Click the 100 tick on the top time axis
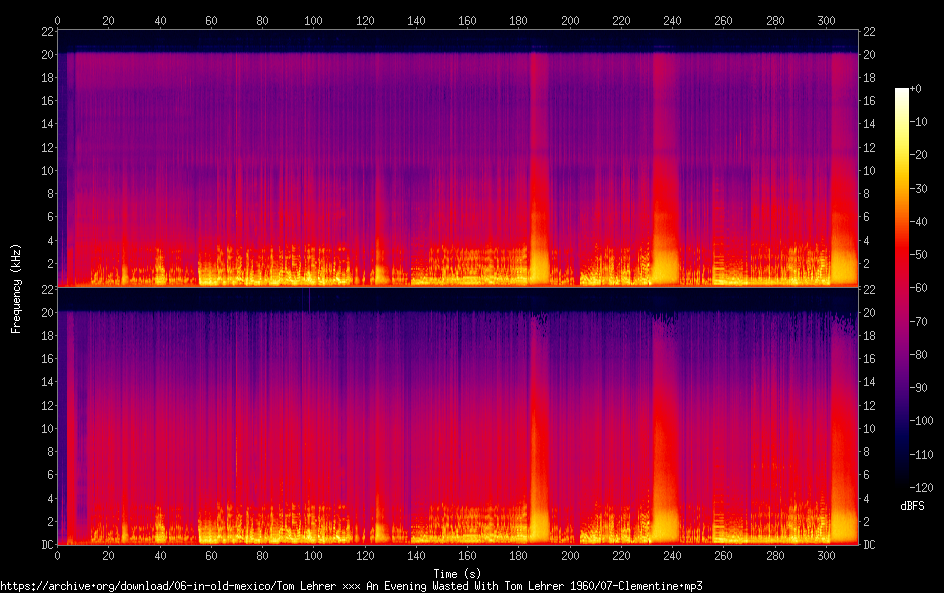 [x=314, y=19]
